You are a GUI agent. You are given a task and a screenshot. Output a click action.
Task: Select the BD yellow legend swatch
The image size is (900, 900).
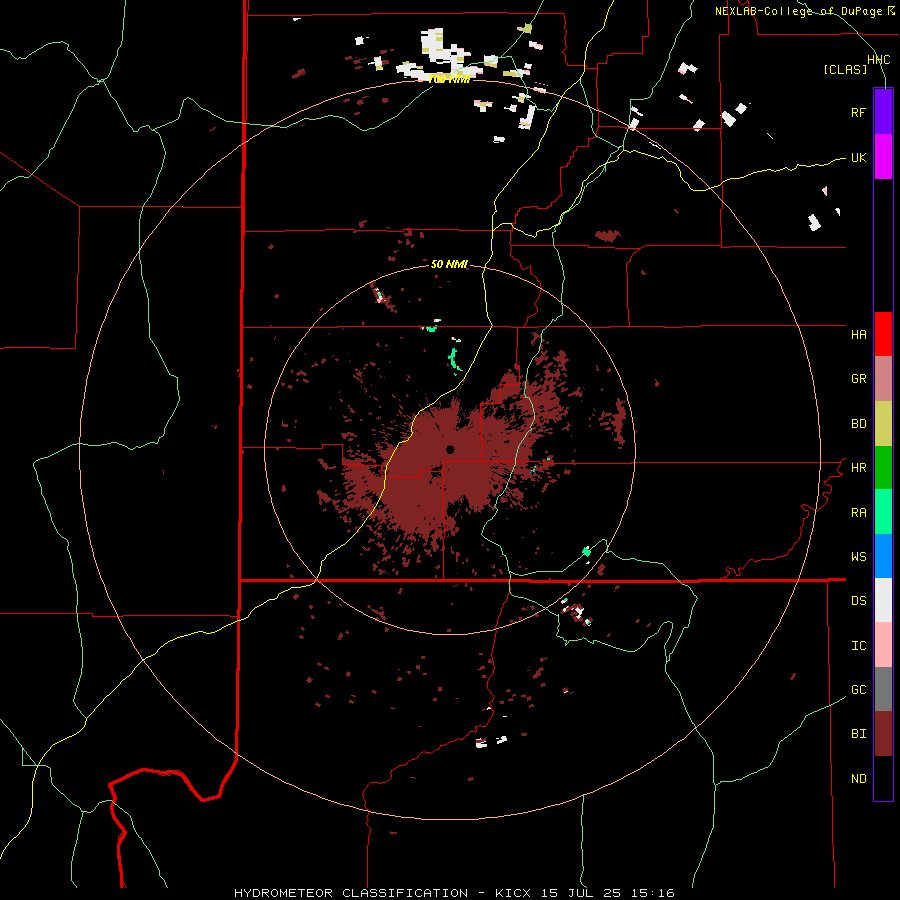[883, 424]
